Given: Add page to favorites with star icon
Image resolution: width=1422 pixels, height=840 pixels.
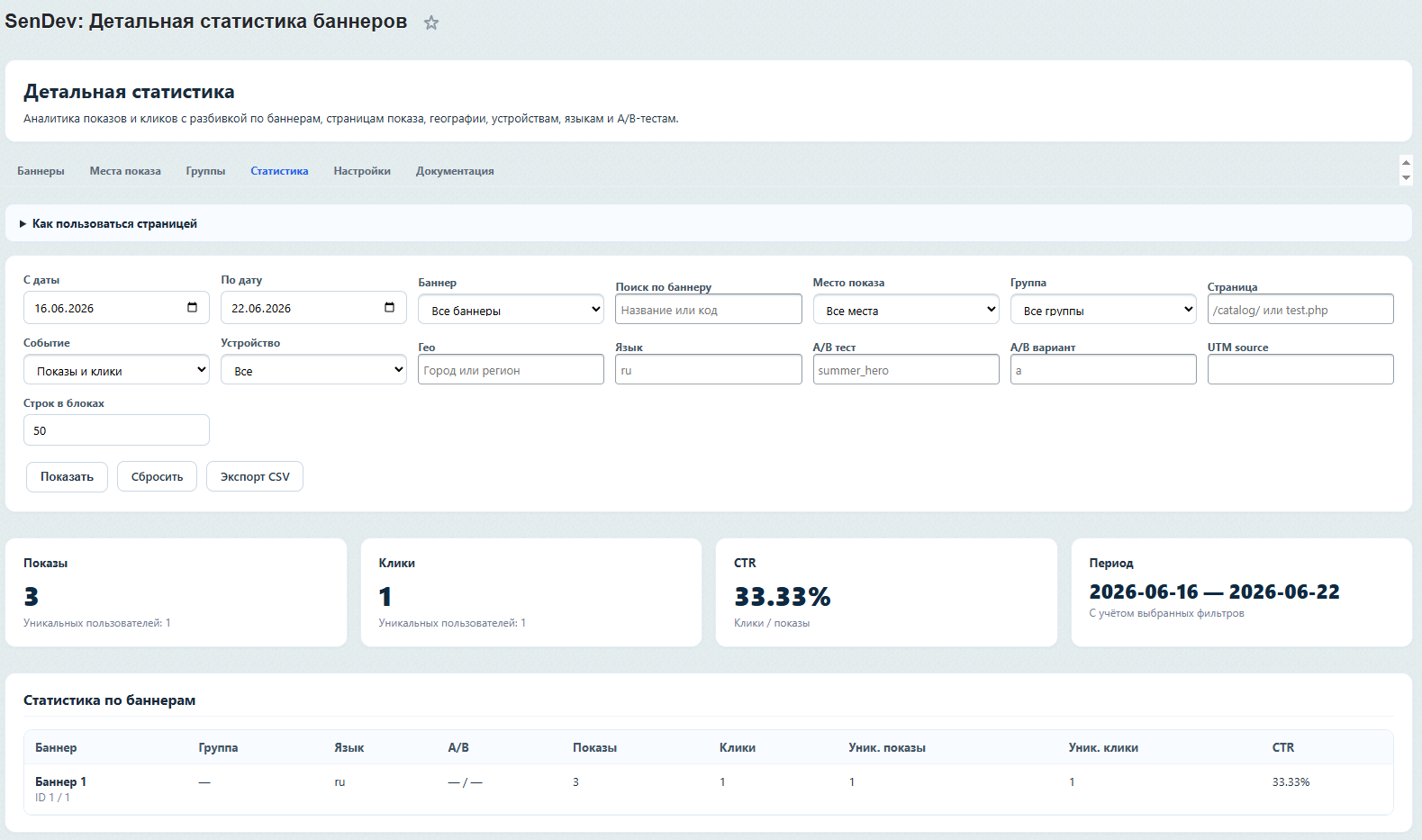Looking at the screenshot, I should tap(431, 23).
